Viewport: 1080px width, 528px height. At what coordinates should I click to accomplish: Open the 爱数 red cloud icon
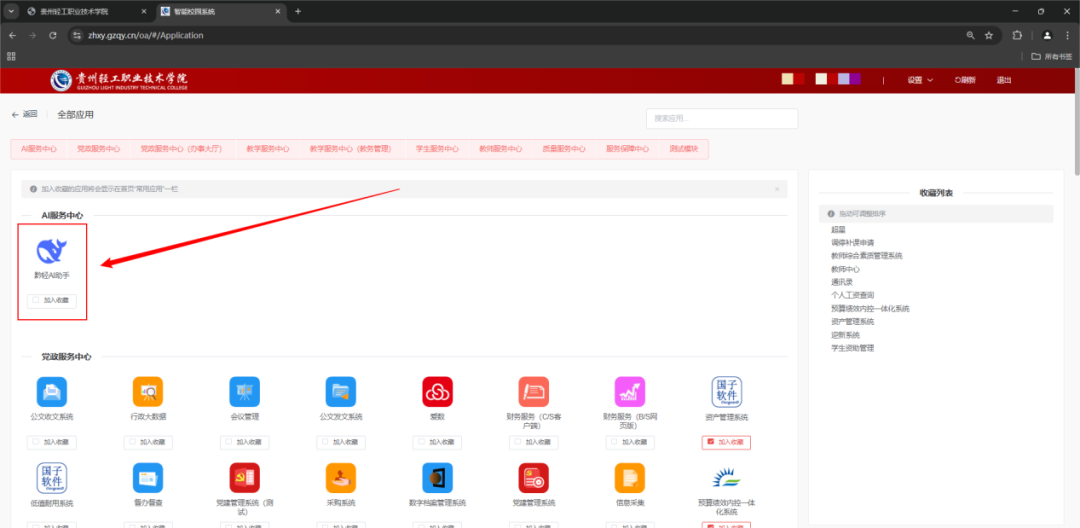[x=437, y=392]
